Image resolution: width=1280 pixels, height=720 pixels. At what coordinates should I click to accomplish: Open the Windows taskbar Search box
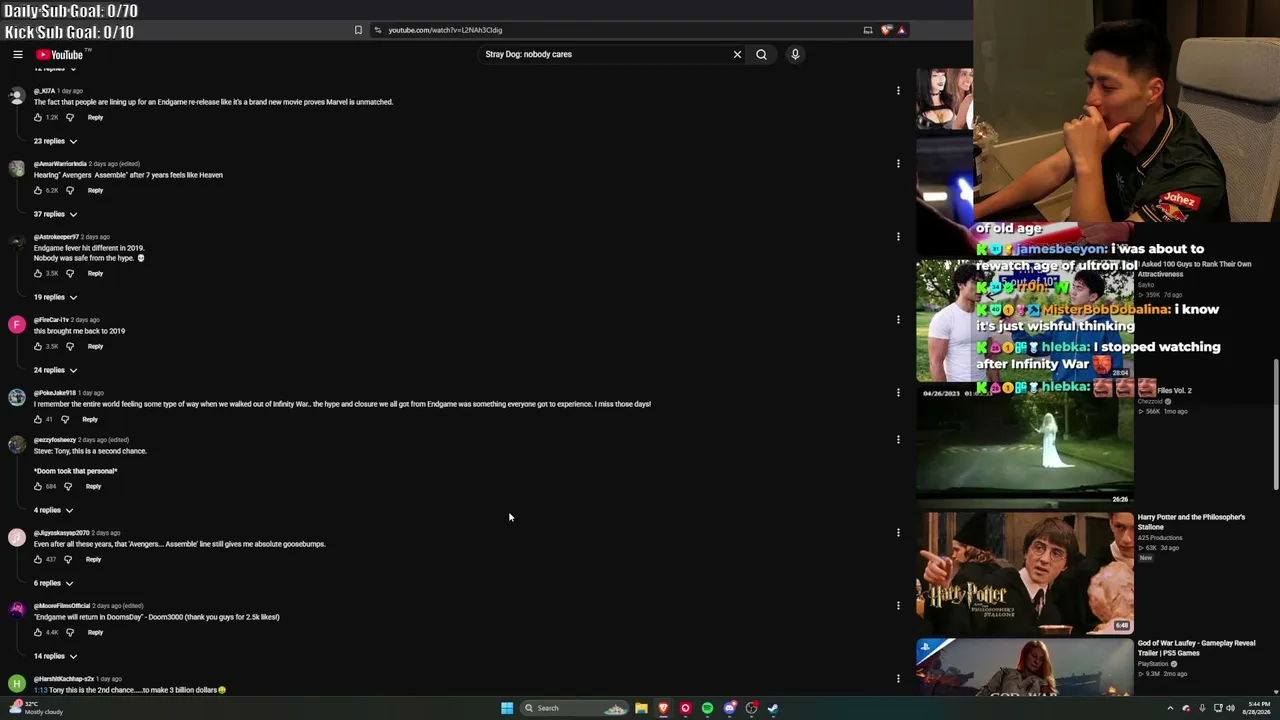click(x=574, y=708)
